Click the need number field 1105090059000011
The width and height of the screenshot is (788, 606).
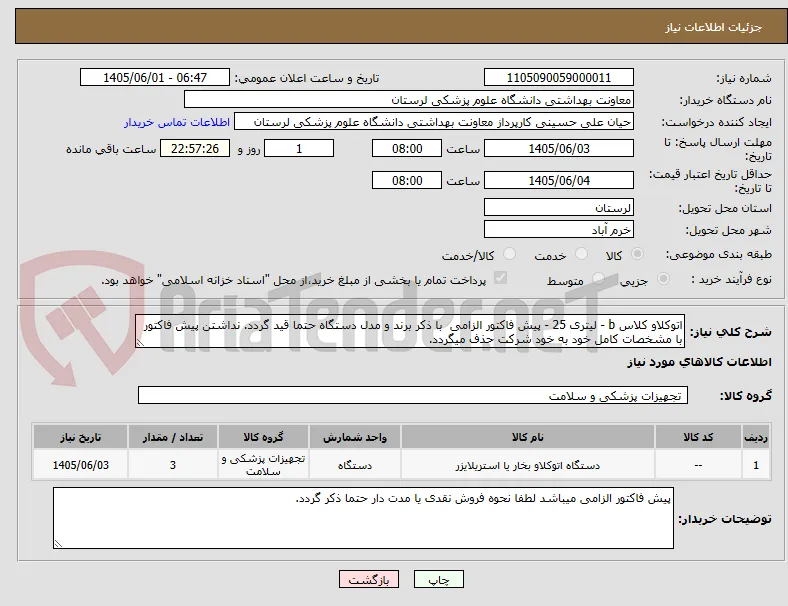tap(559, 77)
